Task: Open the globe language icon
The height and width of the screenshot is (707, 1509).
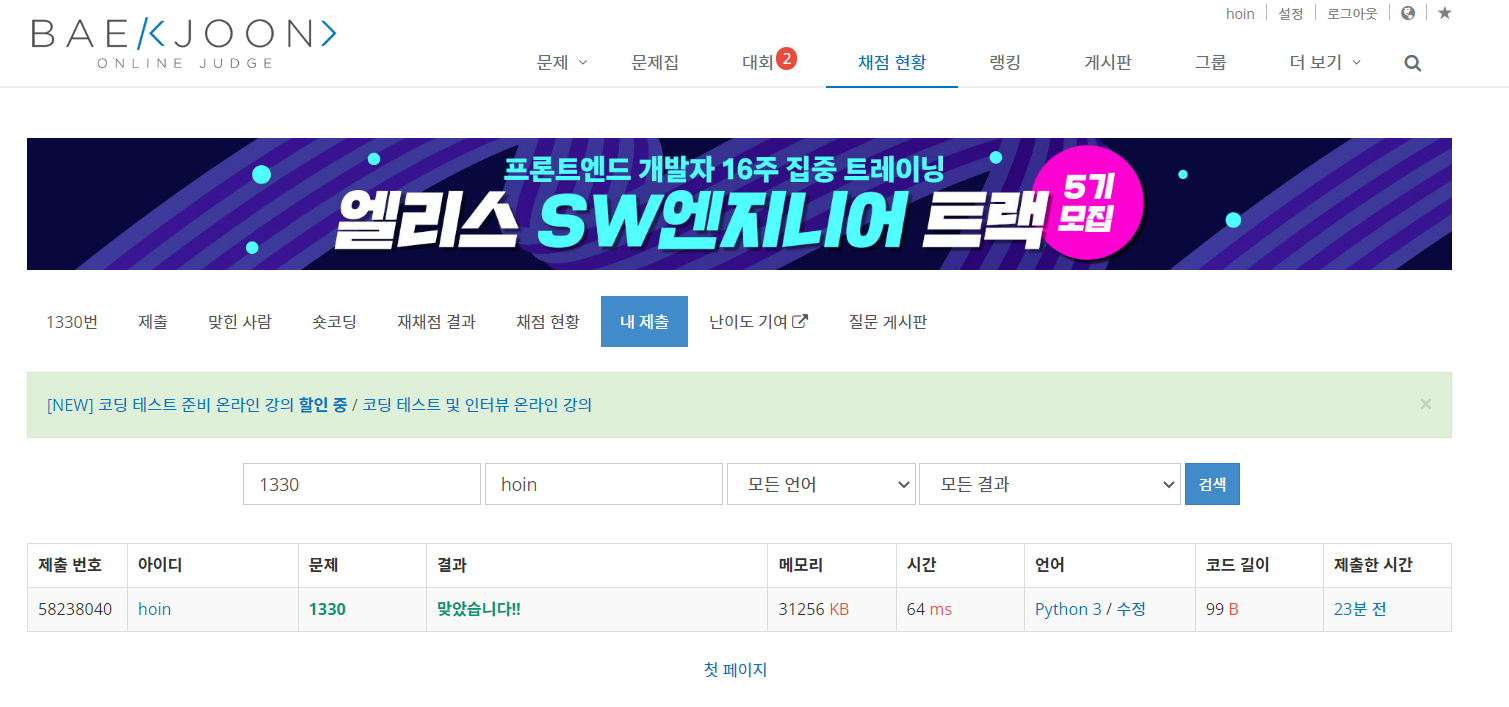Action: (1408, 13)
